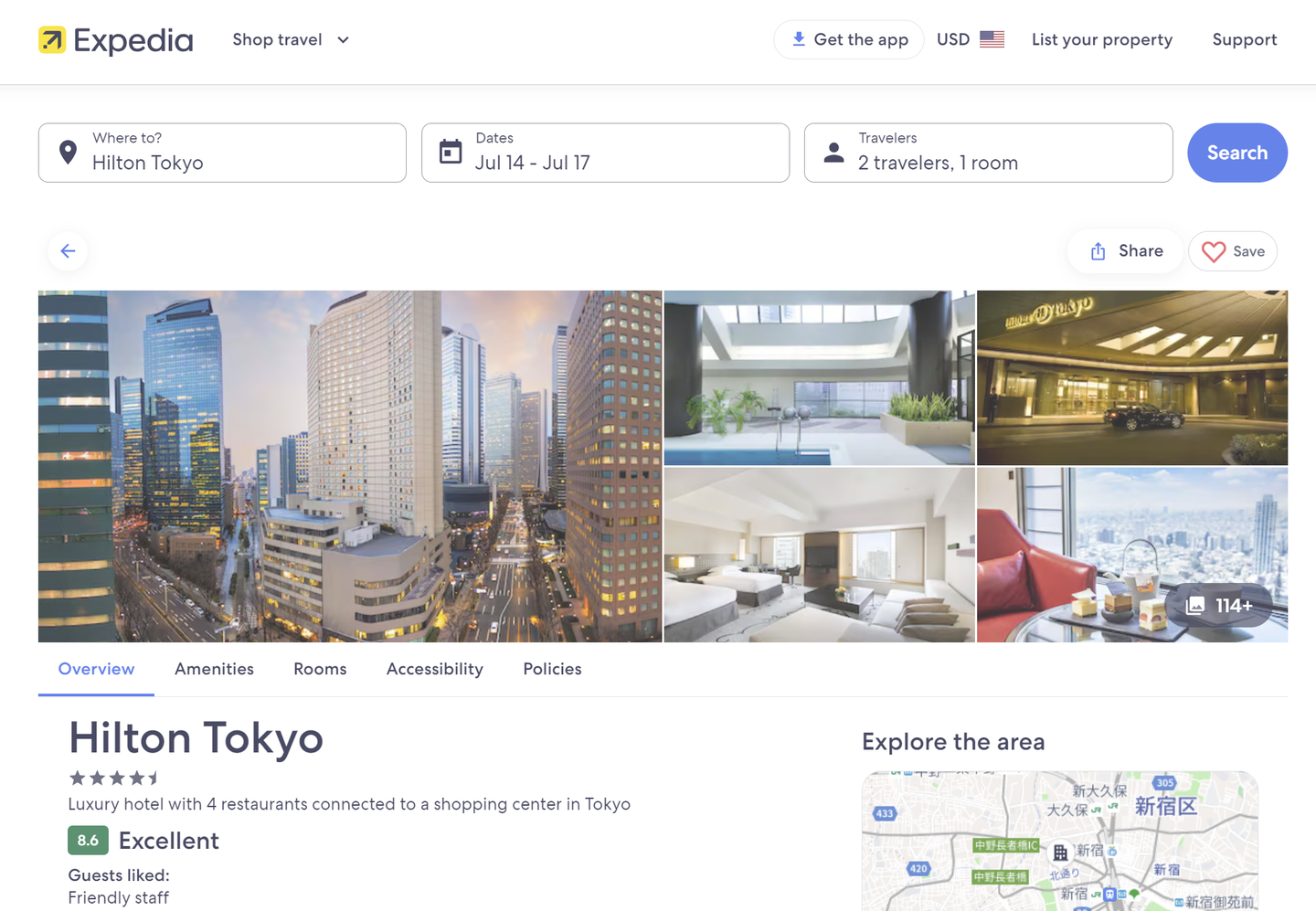
Task: Click the Share upload icon
Action: coord(1098,251)
